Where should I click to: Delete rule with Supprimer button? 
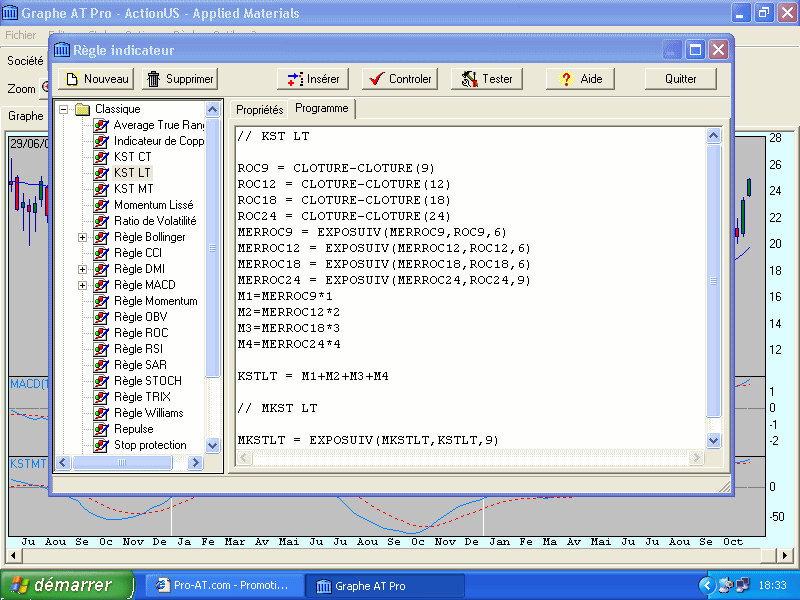coord(180,79)
